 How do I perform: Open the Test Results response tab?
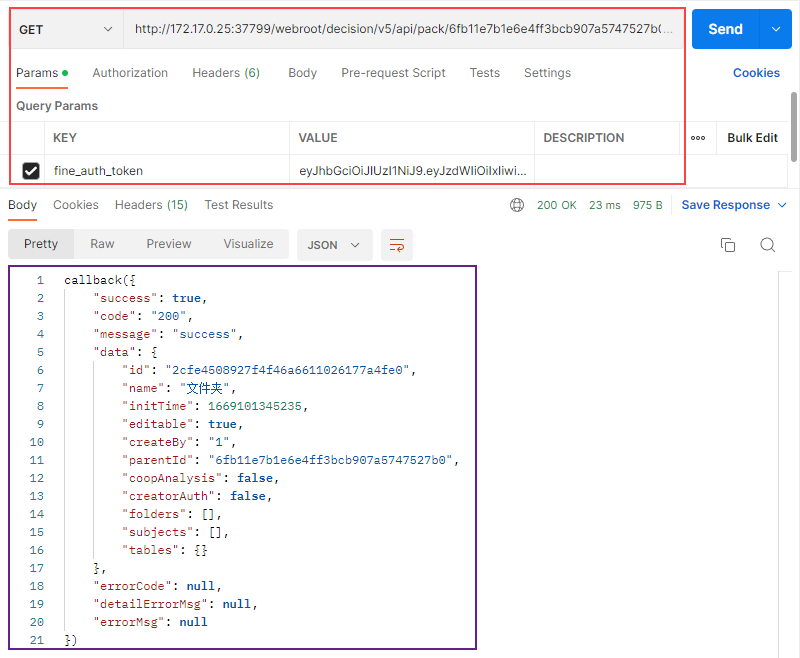tap(239, 205)
